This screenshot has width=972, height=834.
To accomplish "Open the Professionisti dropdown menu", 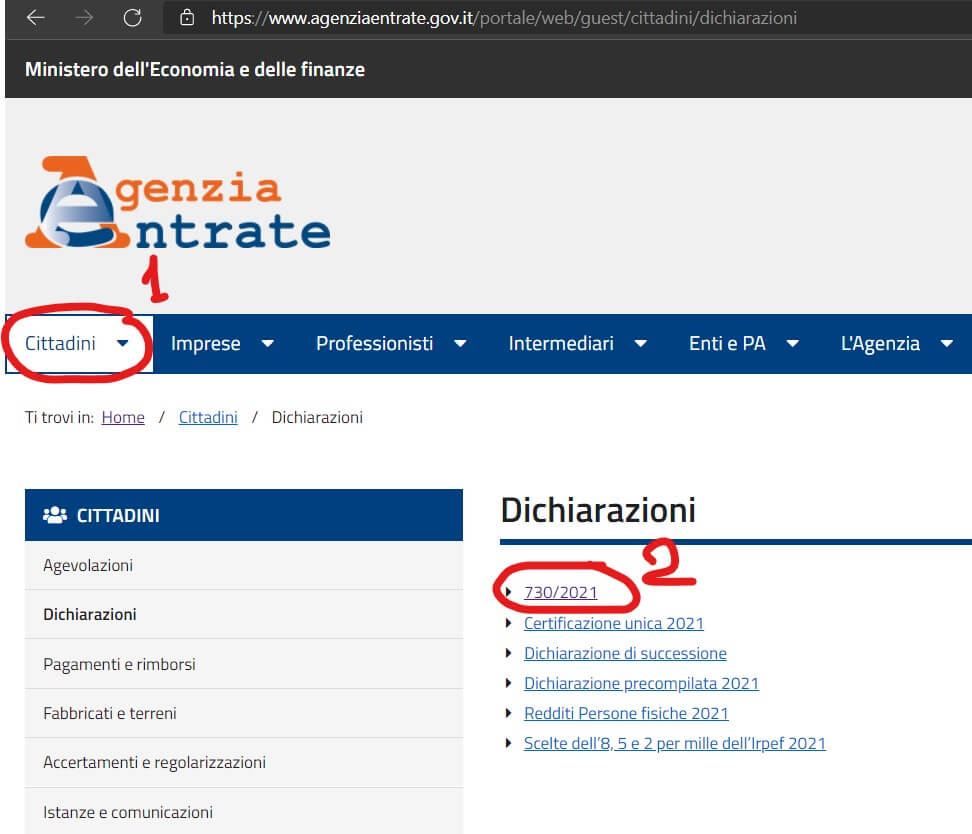I will (391, 343).
